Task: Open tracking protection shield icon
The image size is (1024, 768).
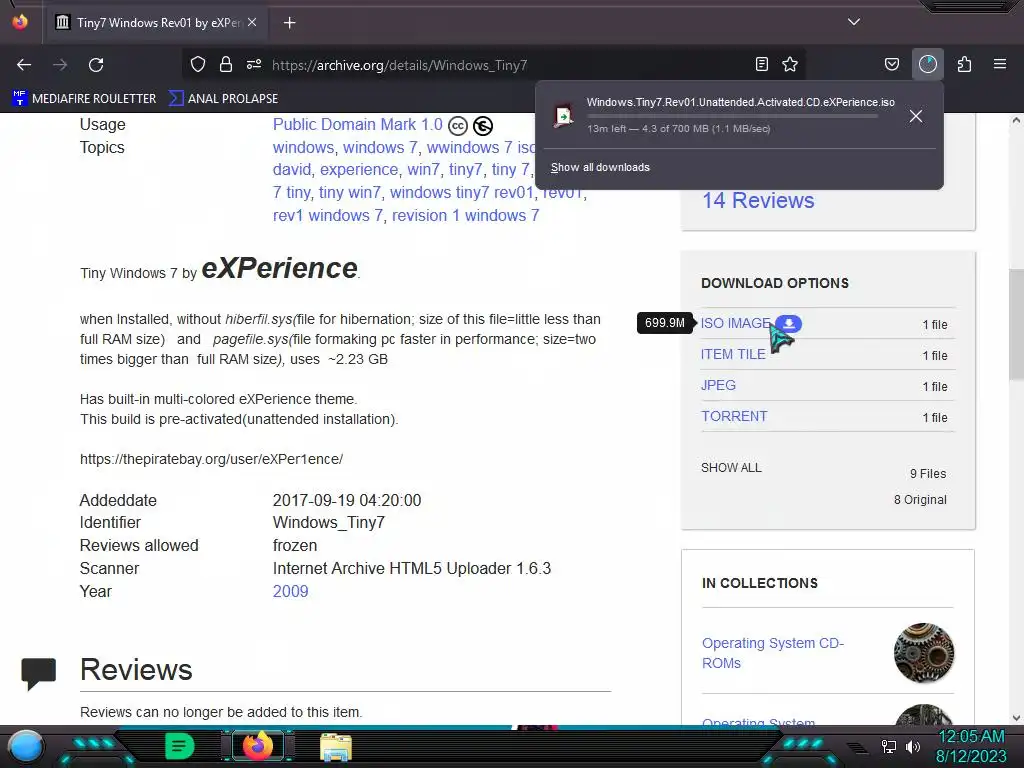Action: [x=198, y=64]
